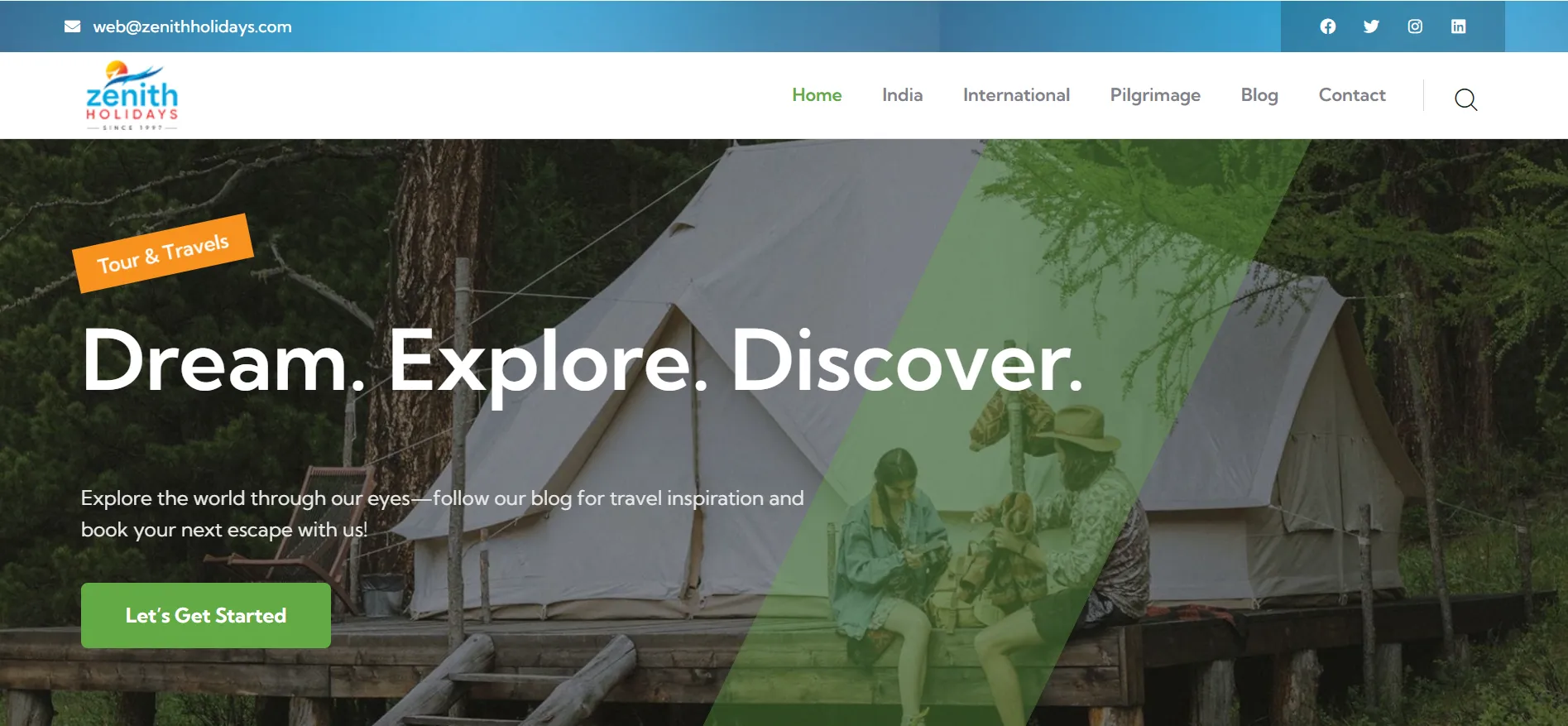Click the web@zenithholidays.com email link
1568x726 pixels.
pyautogui.click(x=192, y=26)
